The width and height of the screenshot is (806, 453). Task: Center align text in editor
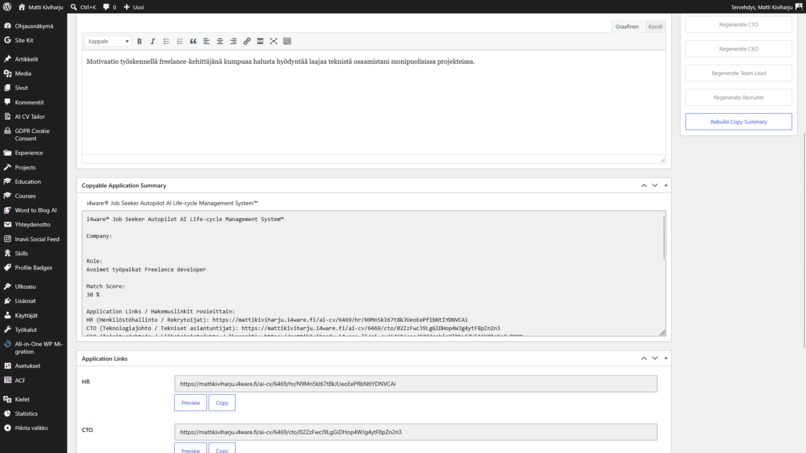click(219, 41)
